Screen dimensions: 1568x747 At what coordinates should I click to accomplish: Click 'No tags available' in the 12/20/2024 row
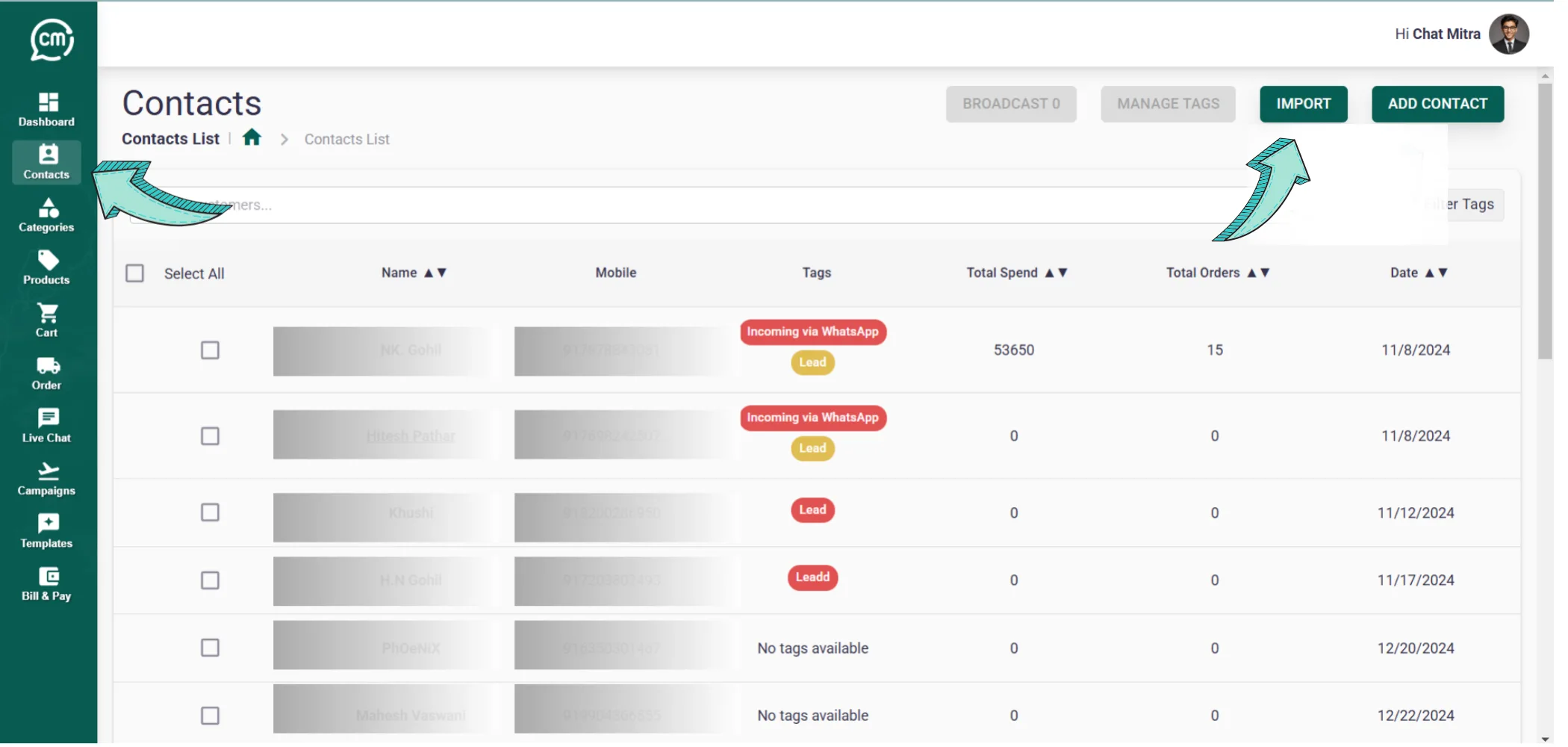812,648
